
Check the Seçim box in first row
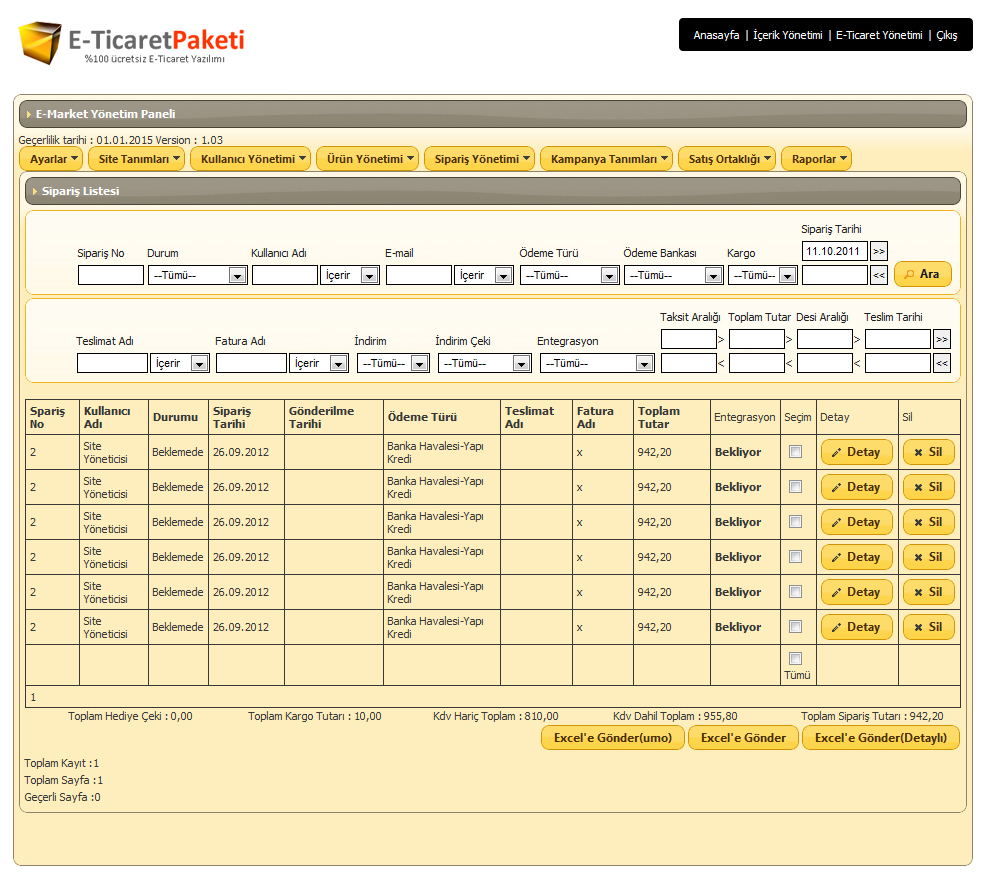[x=795, y=452]
